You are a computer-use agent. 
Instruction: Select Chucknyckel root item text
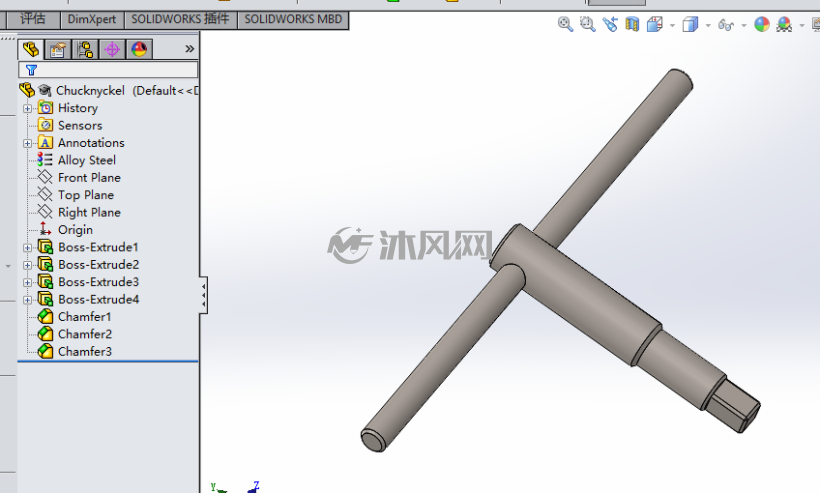[90, 90]
